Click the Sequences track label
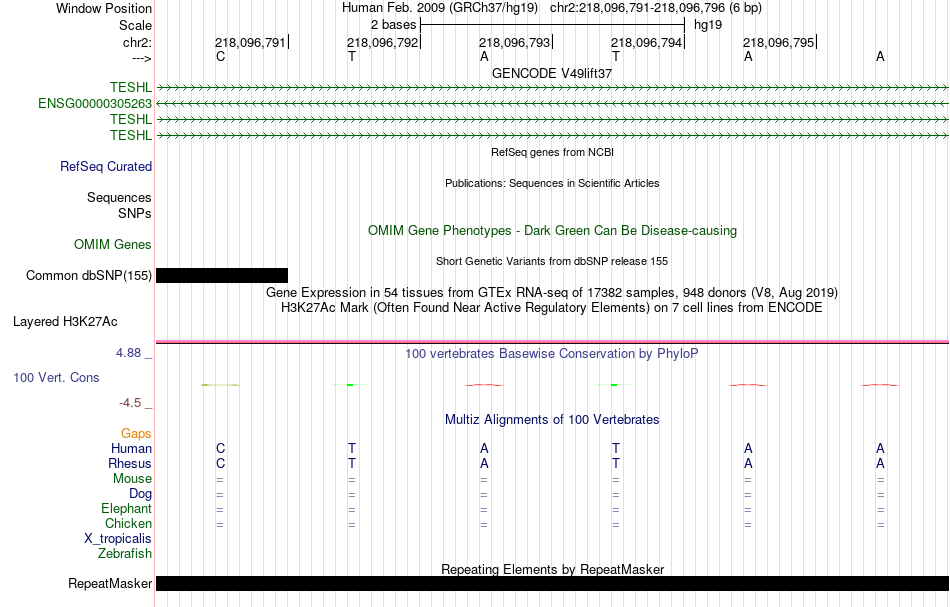950x607 pixels. pos(119,197)
